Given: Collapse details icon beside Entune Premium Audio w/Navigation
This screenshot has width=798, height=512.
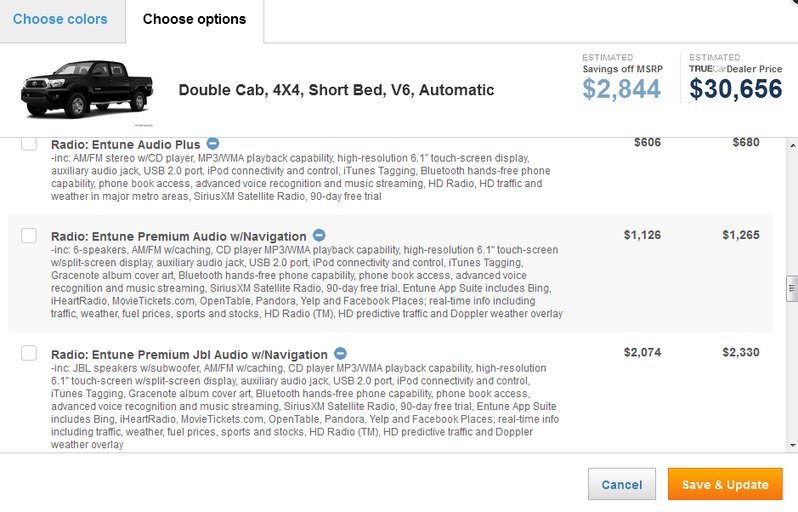Looking at the screenshot, I should (319, 235).
